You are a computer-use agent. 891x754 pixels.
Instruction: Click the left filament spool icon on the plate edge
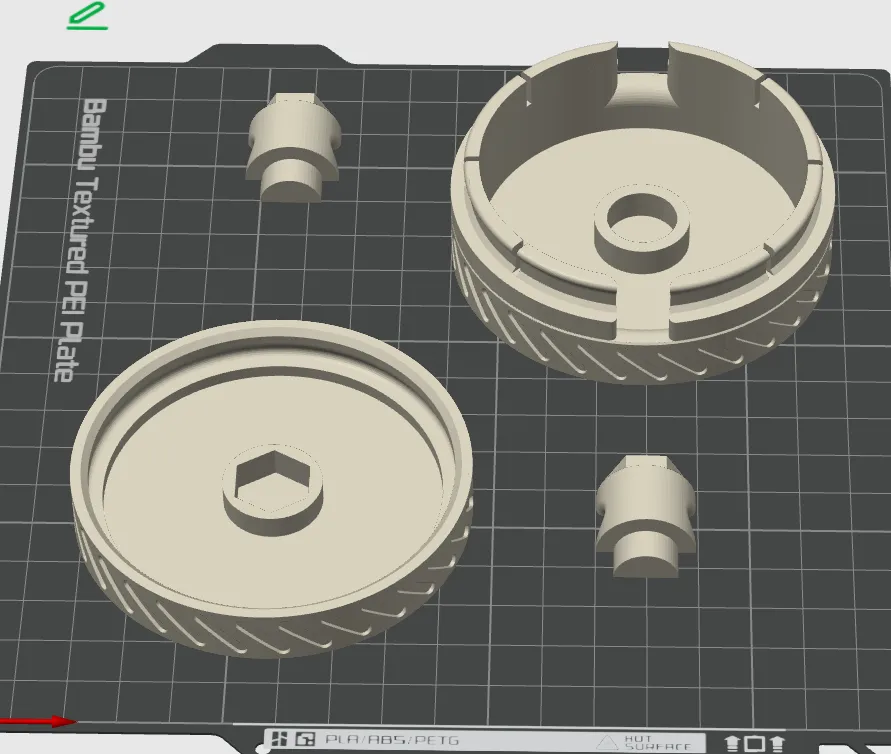732,742
